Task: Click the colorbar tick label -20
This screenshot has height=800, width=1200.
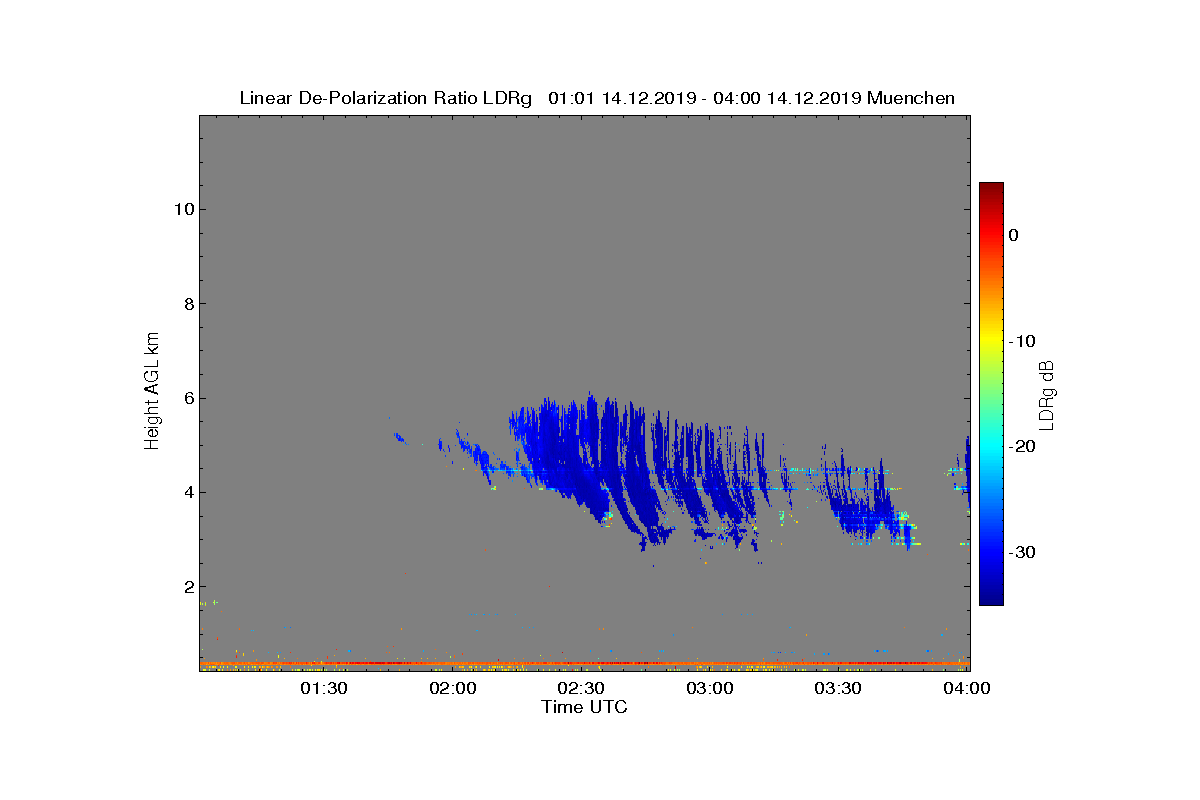Action: [1021, 447]
